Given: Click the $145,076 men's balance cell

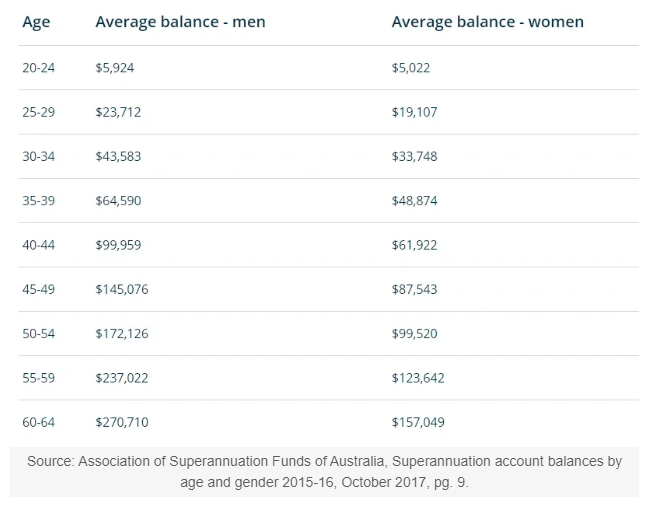Looking at the screenshot, I should [x=121, y=289].
